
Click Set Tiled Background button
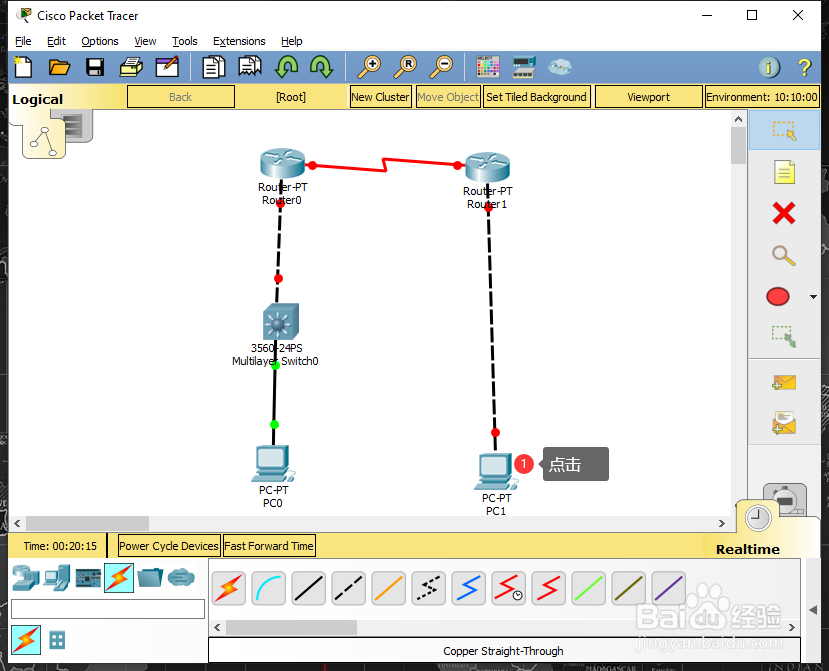536,97
